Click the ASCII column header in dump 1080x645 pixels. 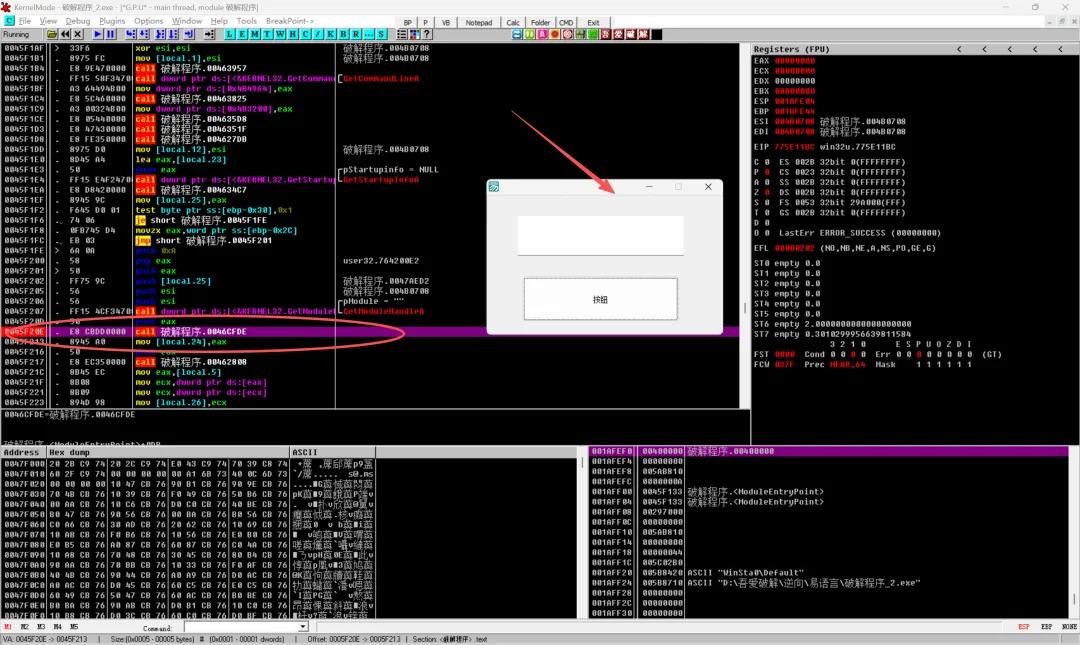(333, 453)
